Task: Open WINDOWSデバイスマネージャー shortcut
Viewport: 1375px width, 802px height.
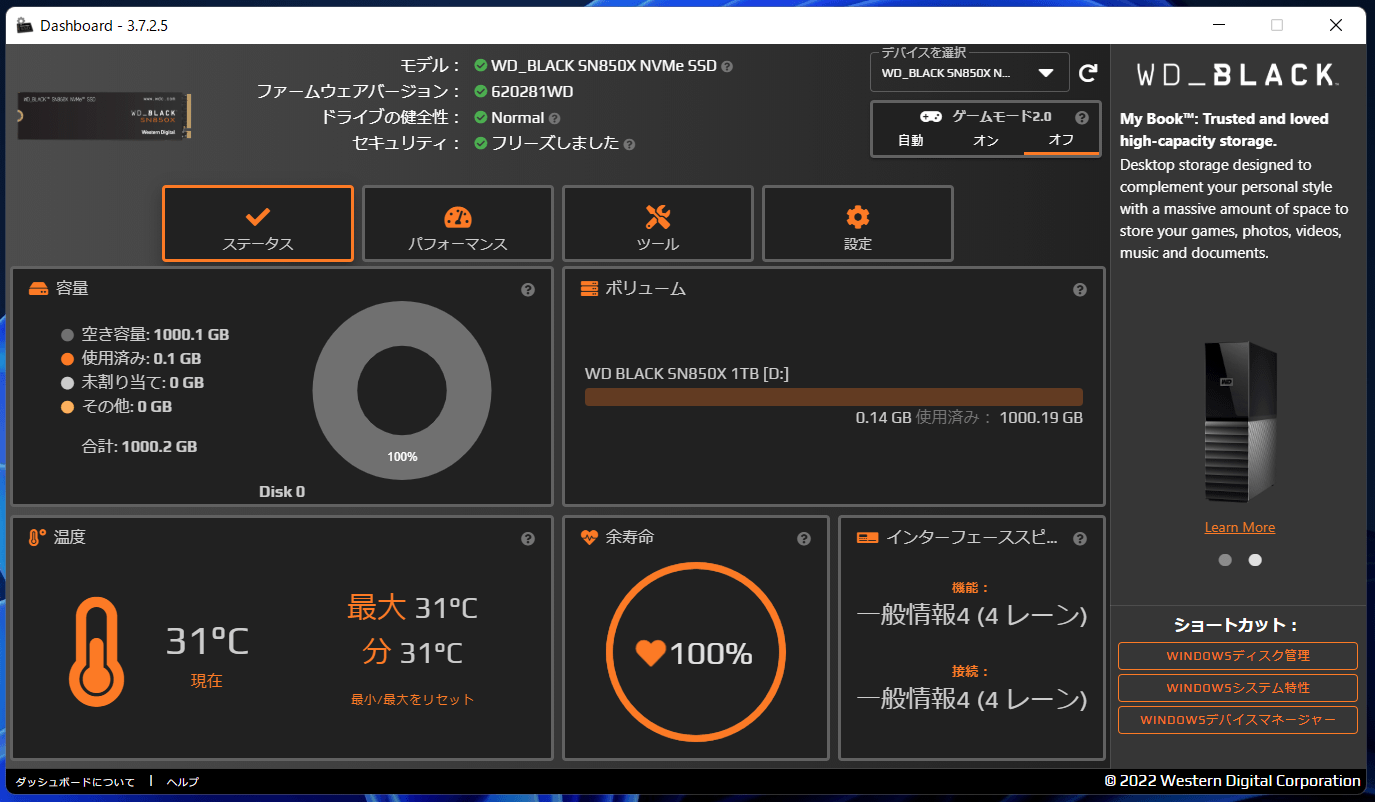Action: pyautogui.click(x=1238, y=720)
